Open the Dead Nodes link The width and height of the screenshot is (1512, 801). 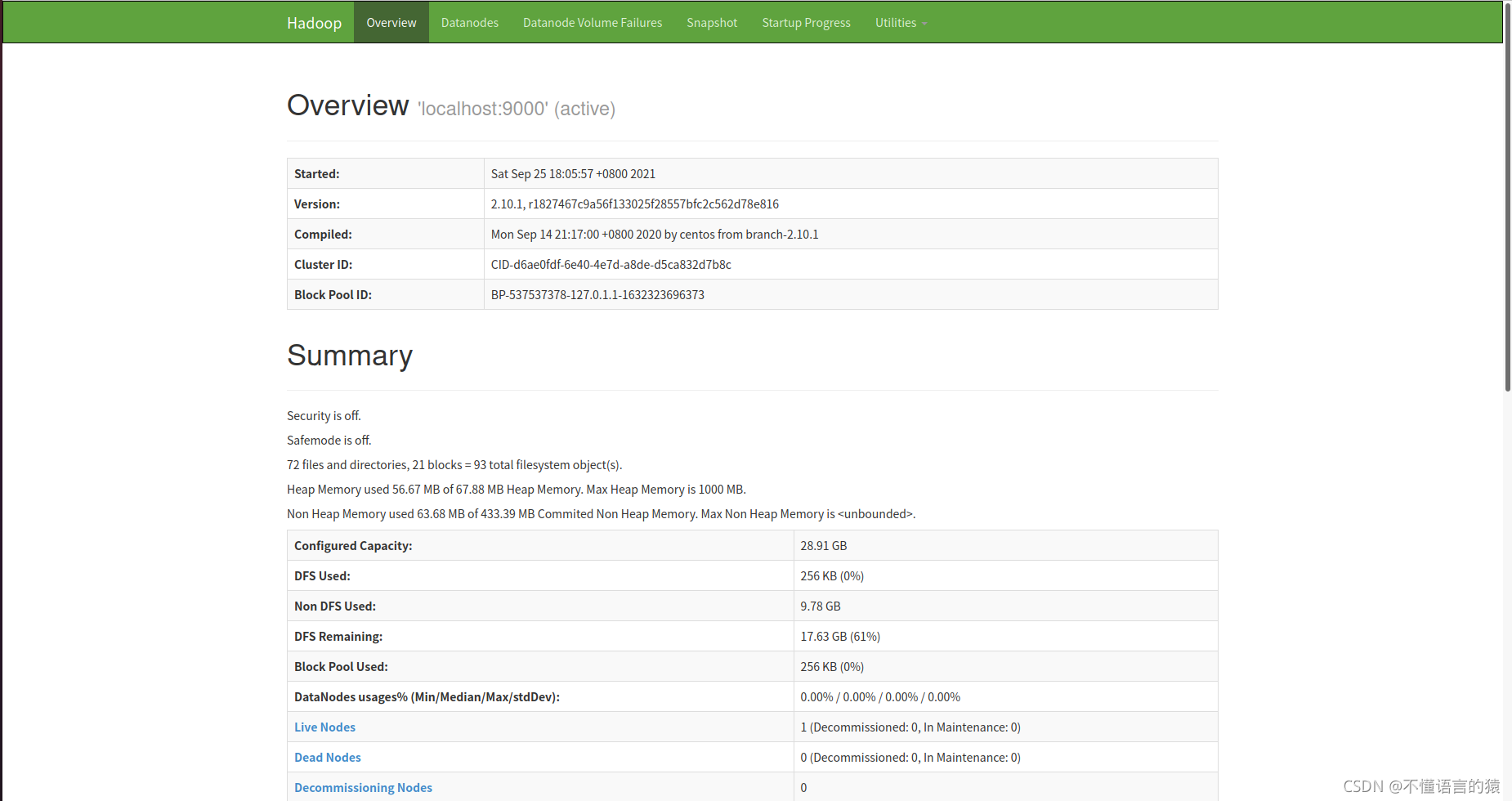(x=327, y=758)
